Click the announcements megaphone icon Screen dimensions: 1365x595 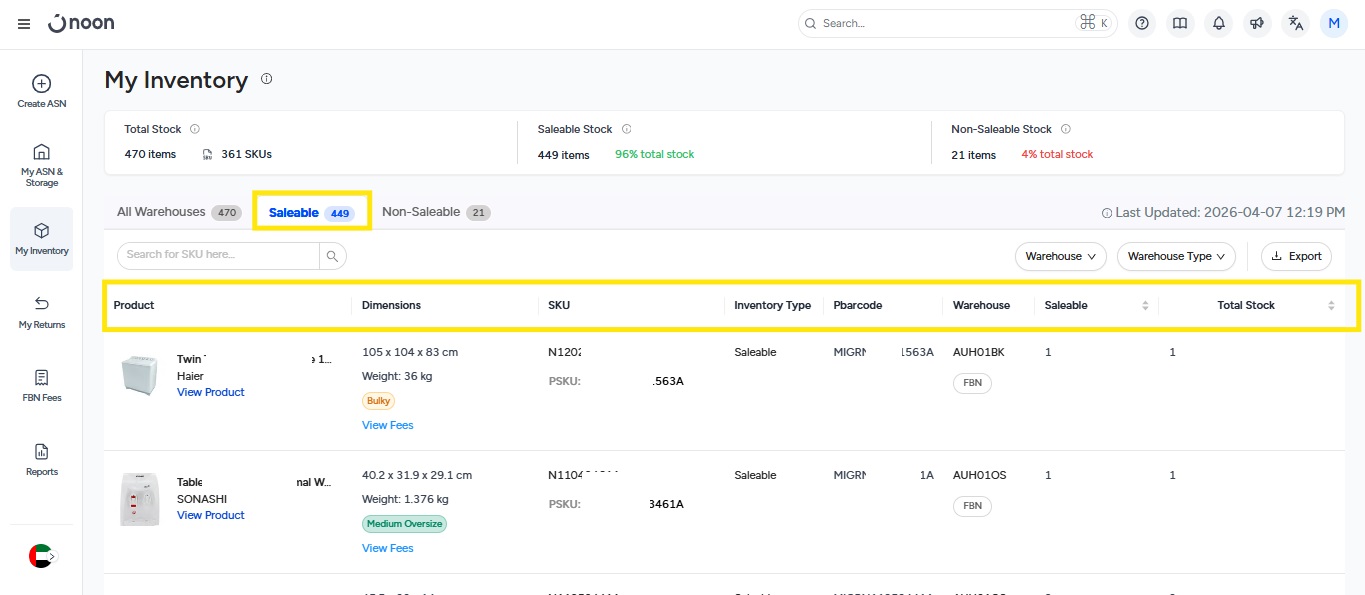pos(1257,24)
